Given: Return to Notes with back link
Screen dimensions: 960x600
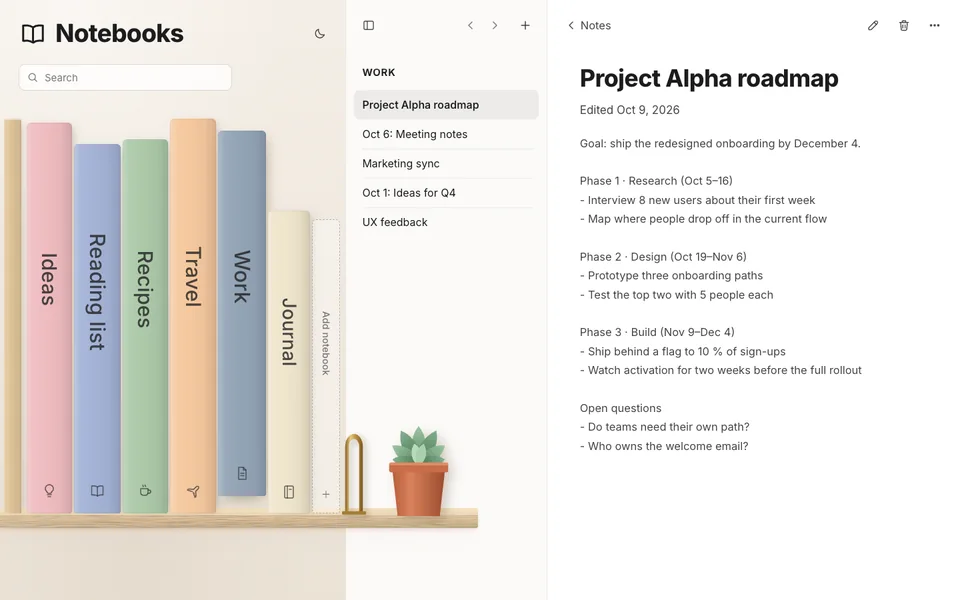Looking at the screenshot, I should 589,25.
